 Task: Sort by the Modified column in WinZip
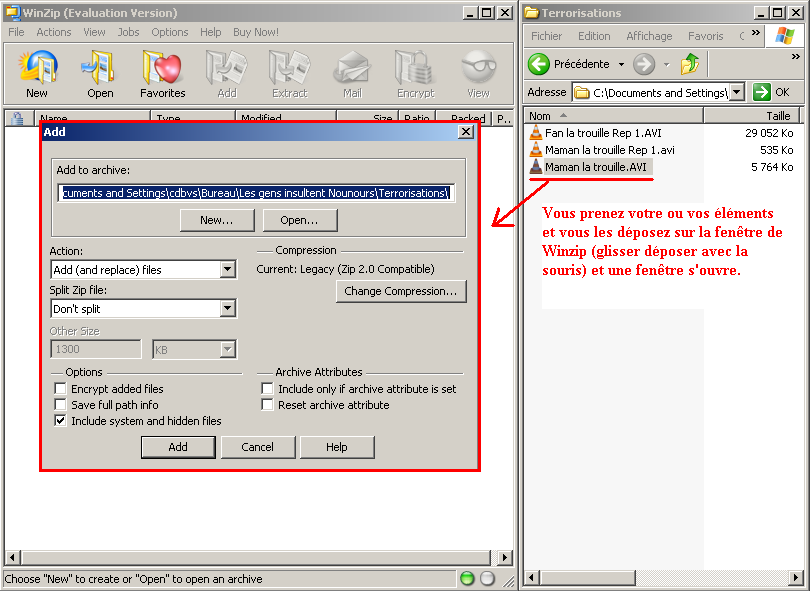286,118
